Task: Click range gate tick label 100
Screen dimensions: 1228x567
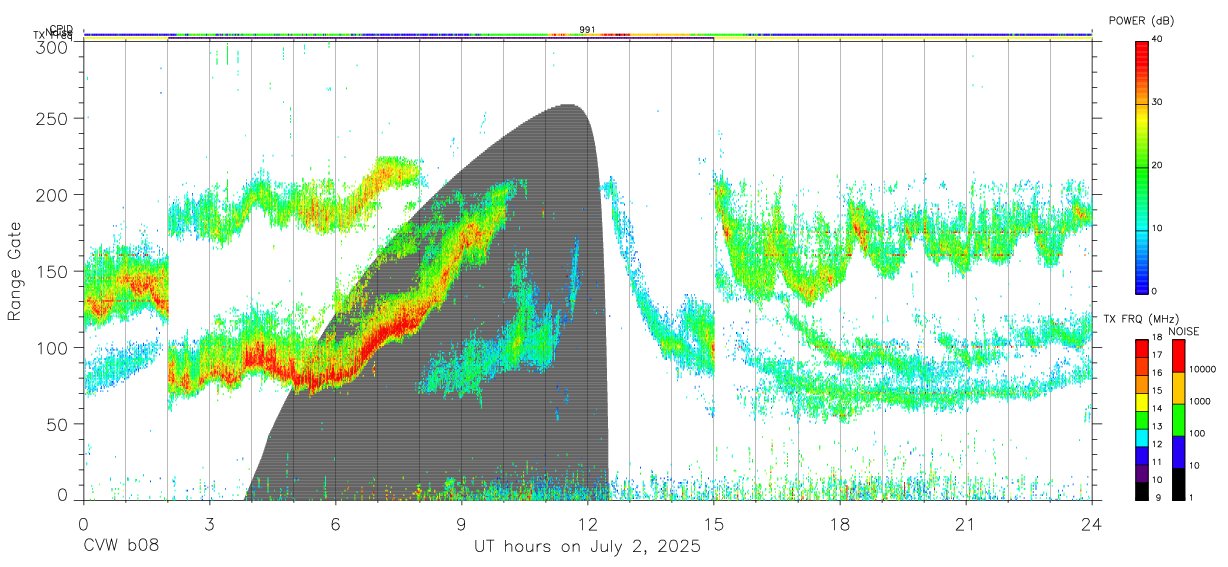Action: 53,348
